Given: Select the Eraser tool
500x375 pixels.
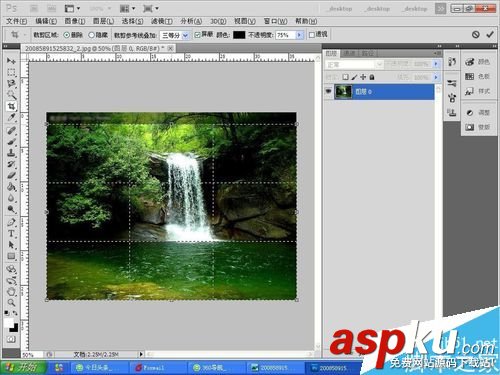Looking at the screenshot, I should [x=11, y=176].
